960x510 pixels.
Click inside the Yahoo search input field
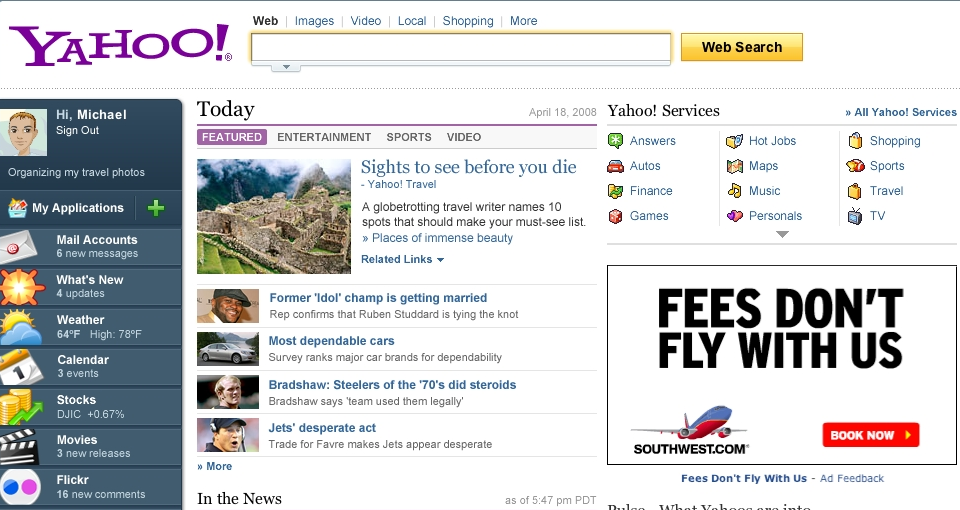coord(461,48)
